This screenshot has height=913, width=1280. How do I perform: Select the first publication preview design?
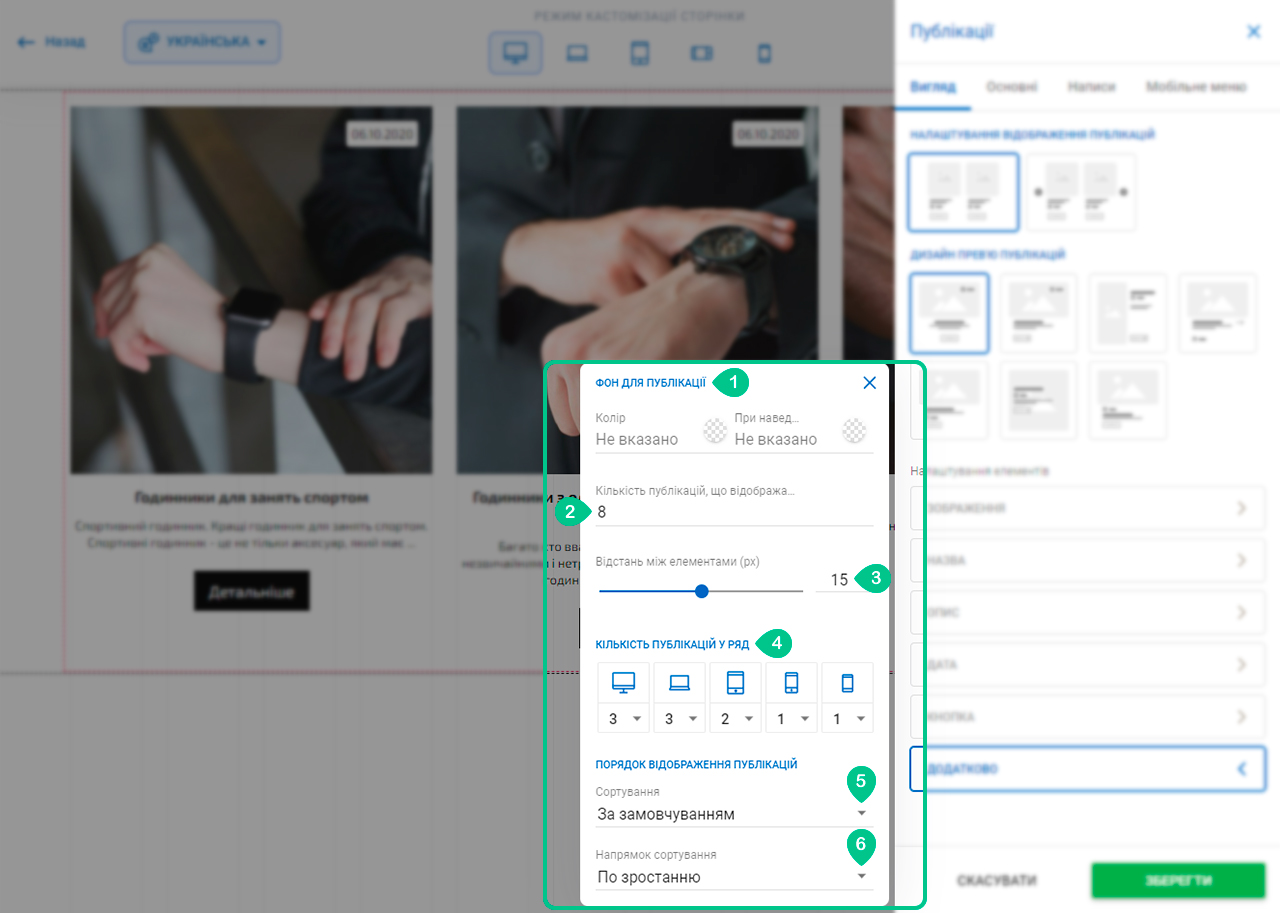coord(950,313)
